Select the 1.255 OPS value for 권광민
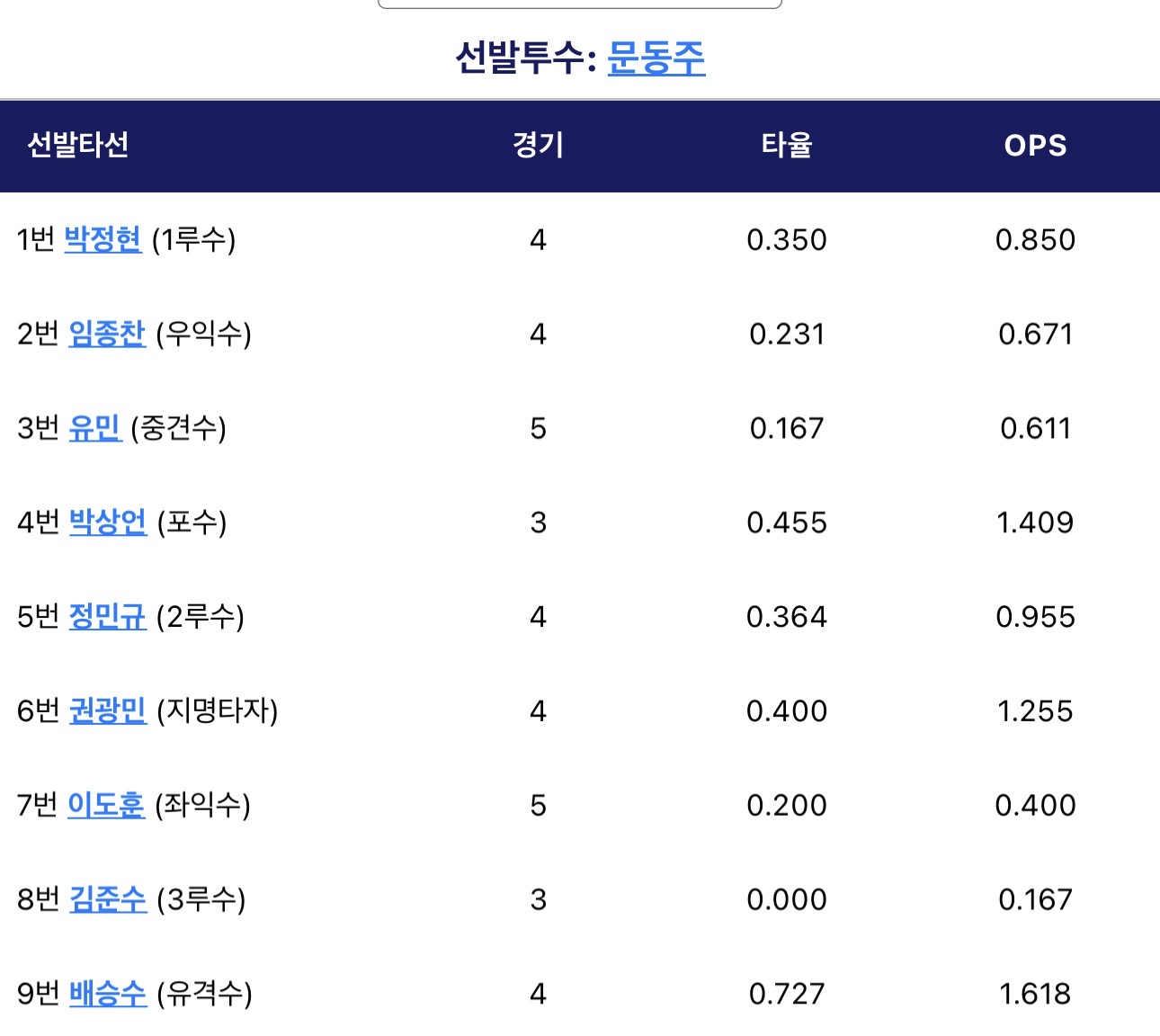 [x=1035, y=711]
